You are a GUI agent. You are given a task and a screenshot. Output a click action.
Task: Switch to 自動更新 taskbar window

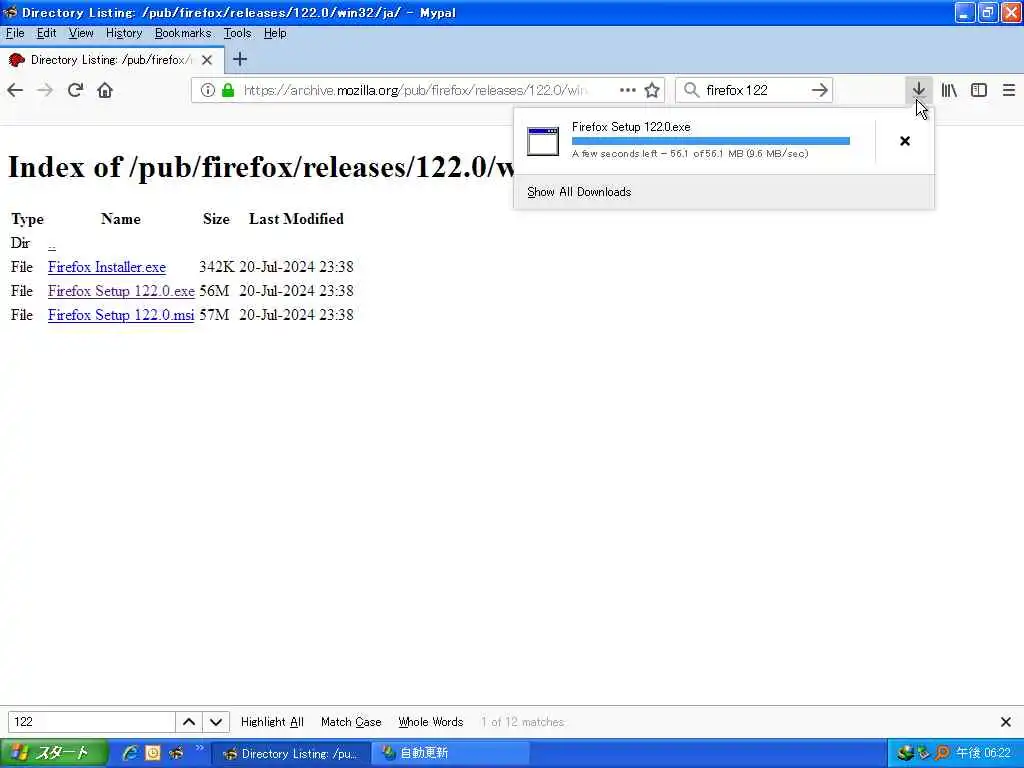pos(450,753)
